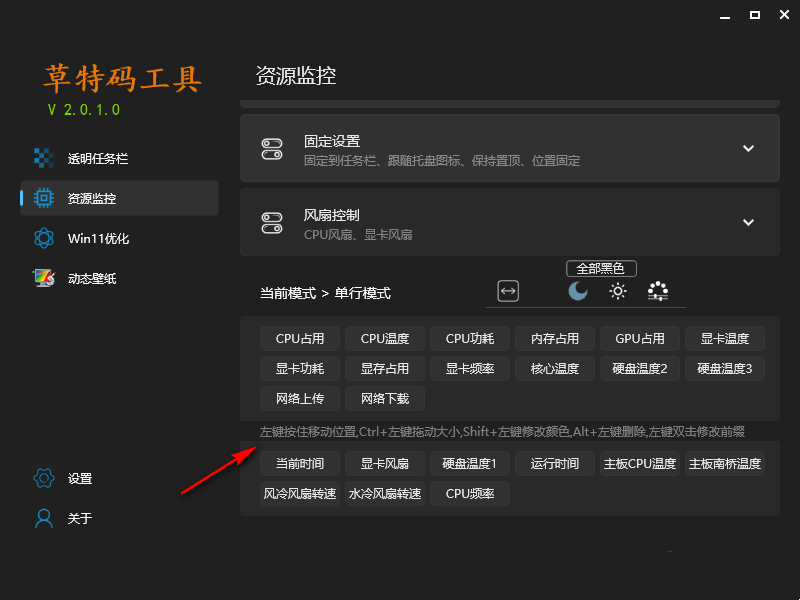Open 透明任务栏 in sidebar

click(97, 158)
